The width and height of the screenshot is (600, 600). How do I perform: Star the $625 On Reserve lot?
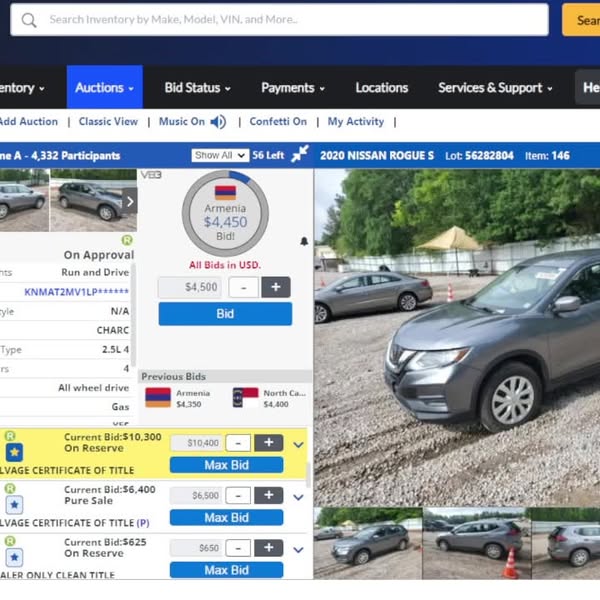click(14, 556)
